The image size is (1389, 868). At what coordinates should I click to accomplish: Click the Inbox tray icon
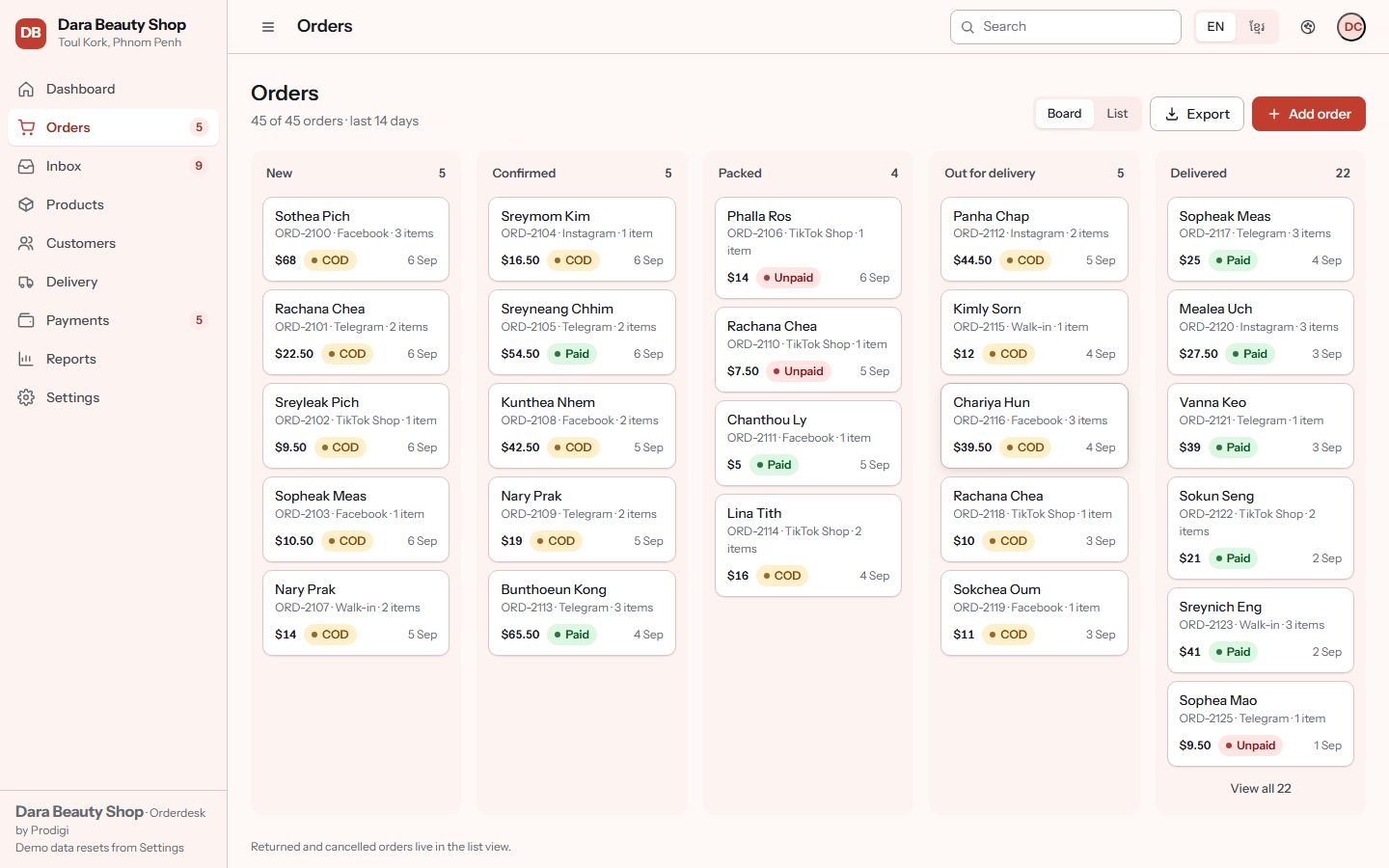26,166
